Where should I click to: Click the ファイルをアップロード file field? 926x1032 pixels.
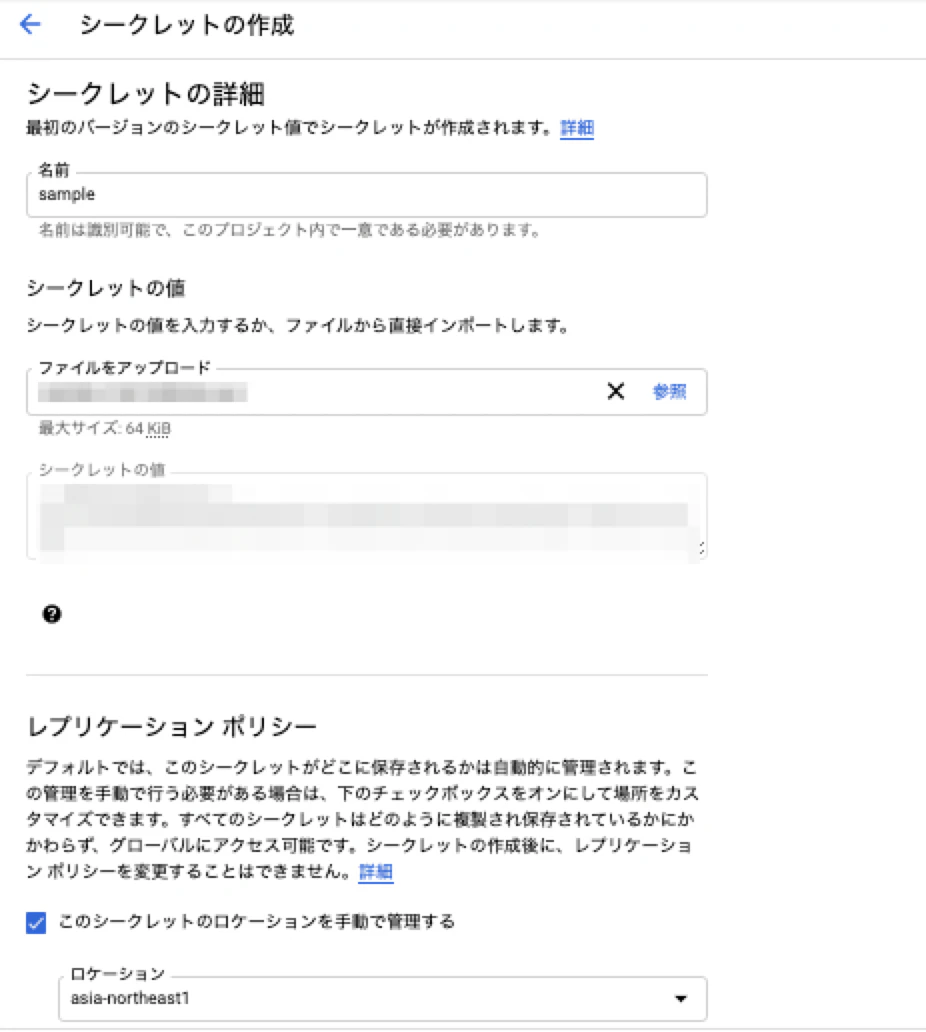coord(367,392)
